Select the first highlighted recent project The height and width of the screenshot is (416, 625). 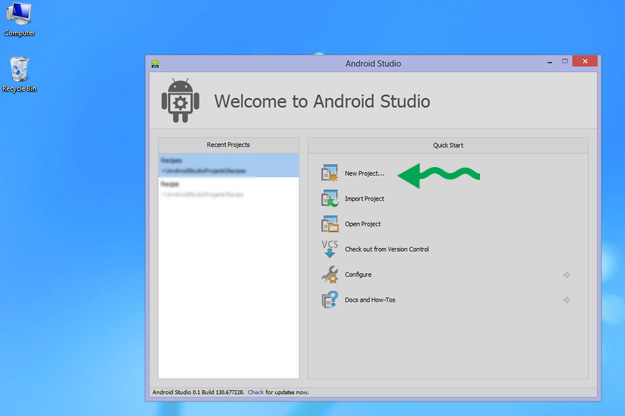(229, 165)
